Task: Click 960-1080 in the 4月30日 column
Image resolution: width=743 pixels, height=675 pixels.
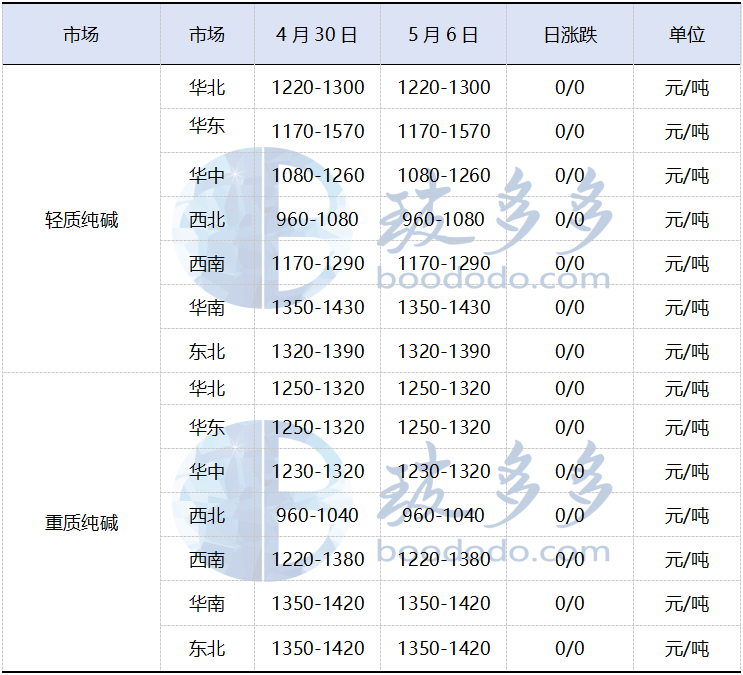Action: pyautogui.click(x=317, y=220)
